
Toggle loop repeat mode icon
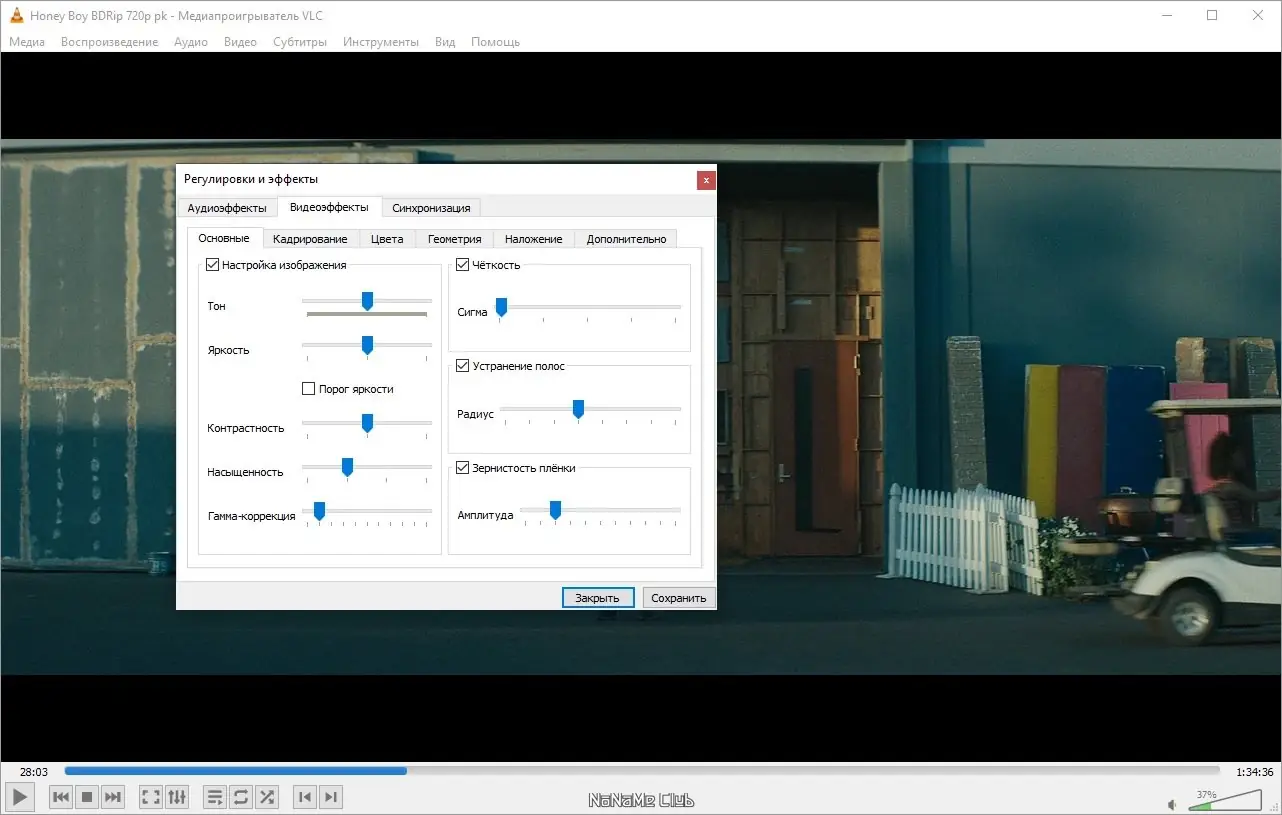(241, 797)
